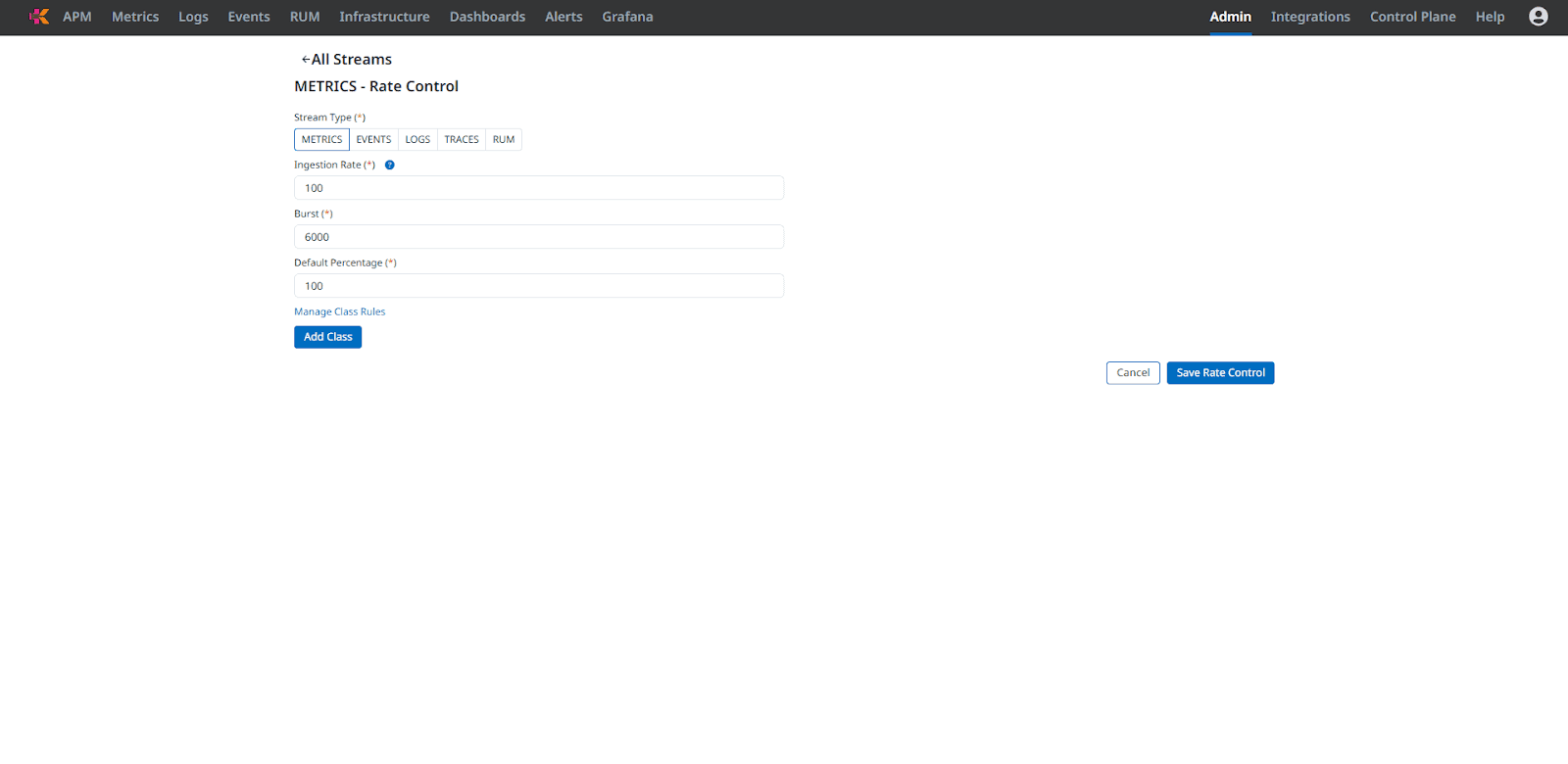
Task: Click the Ingestion Rate help icon
Action: (x=389, y=165)
